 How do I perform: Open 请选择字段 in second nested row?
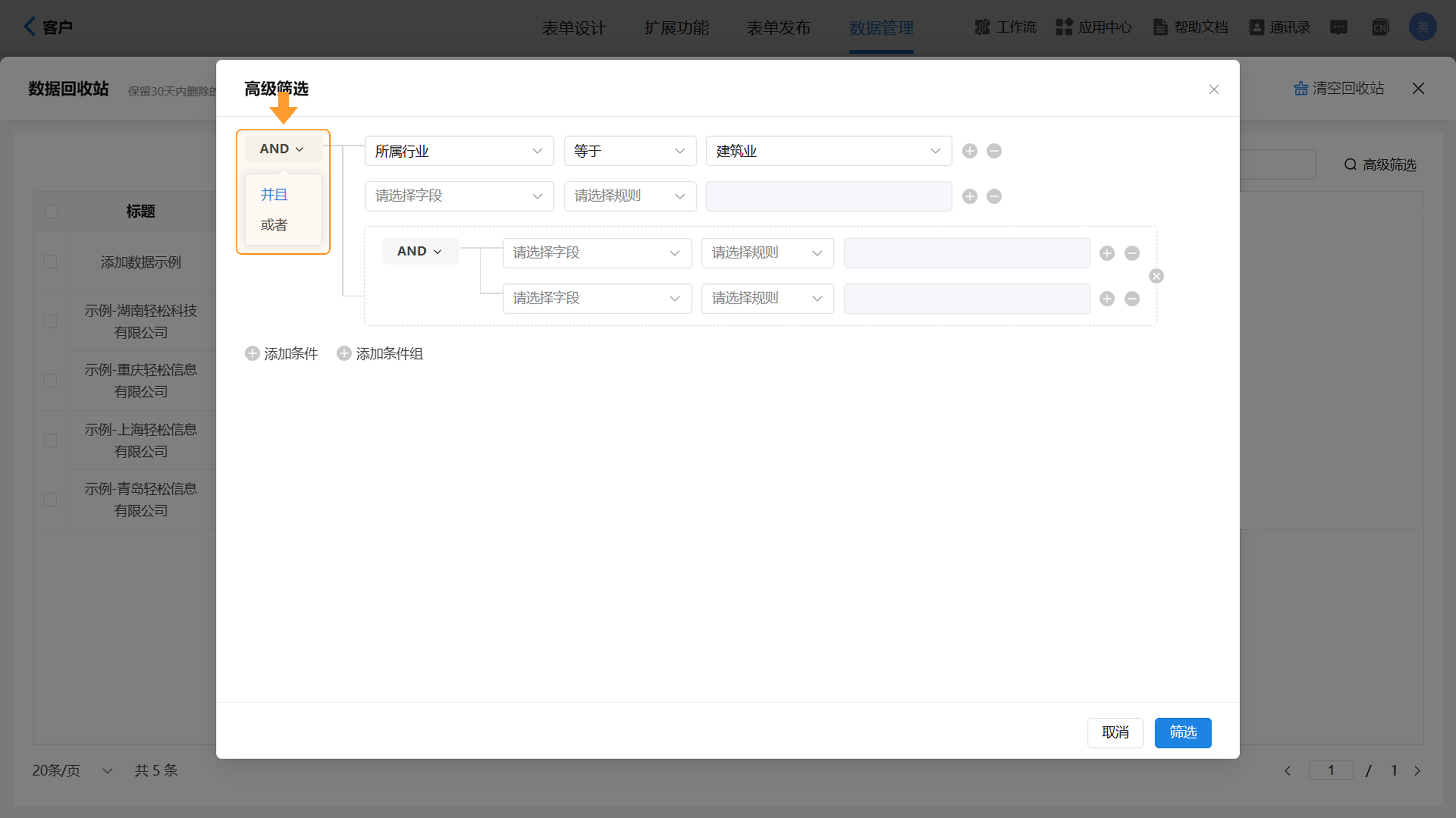tap(597, 298)
